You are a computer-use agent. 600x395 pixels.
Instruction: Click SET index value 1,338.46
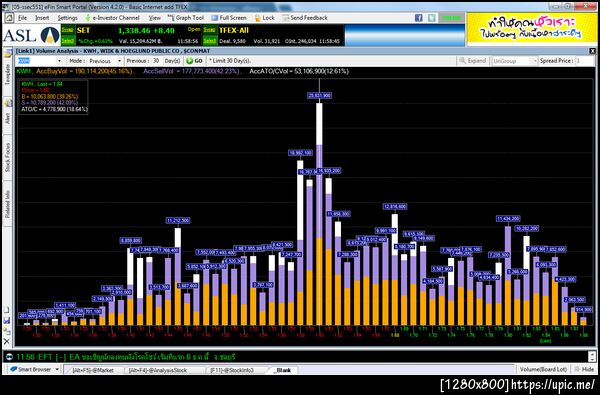tap(135, 31)
